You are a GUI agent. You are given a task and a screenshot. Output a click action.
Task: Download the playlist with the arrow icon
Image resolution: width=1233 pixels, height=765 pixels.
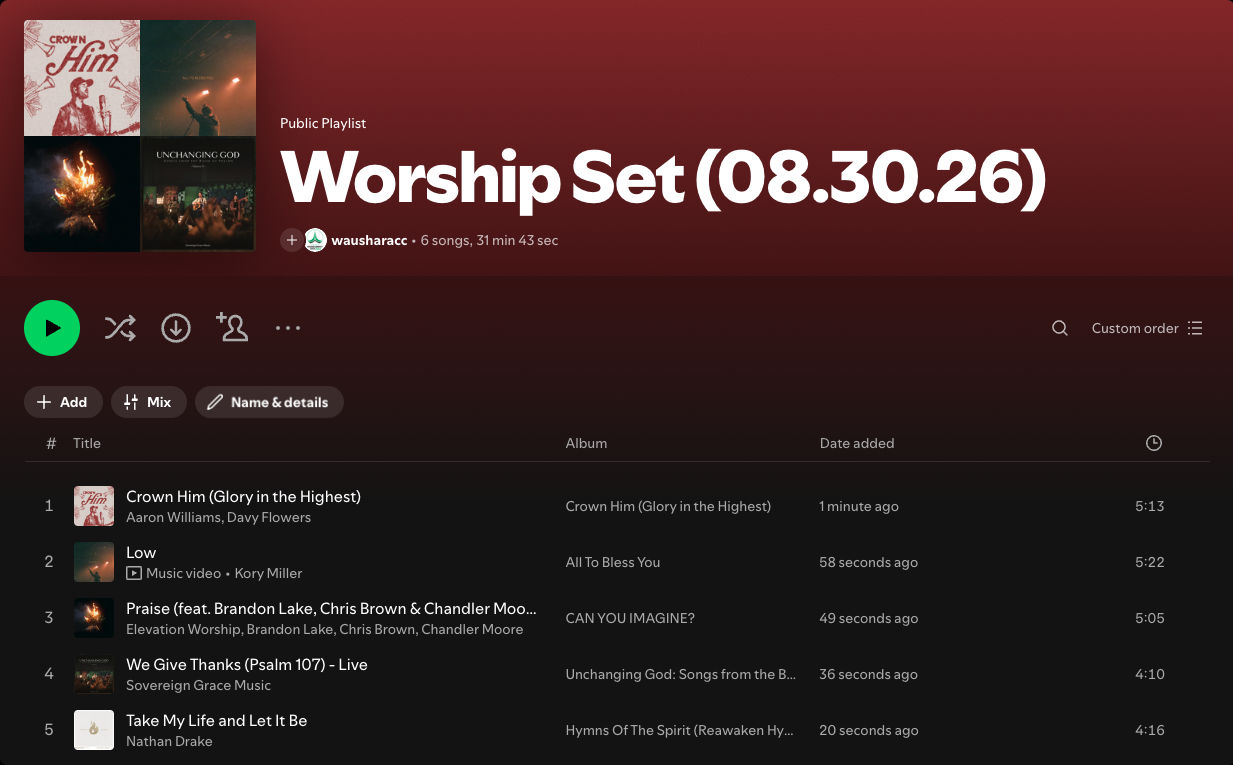(x=176, y=328)
